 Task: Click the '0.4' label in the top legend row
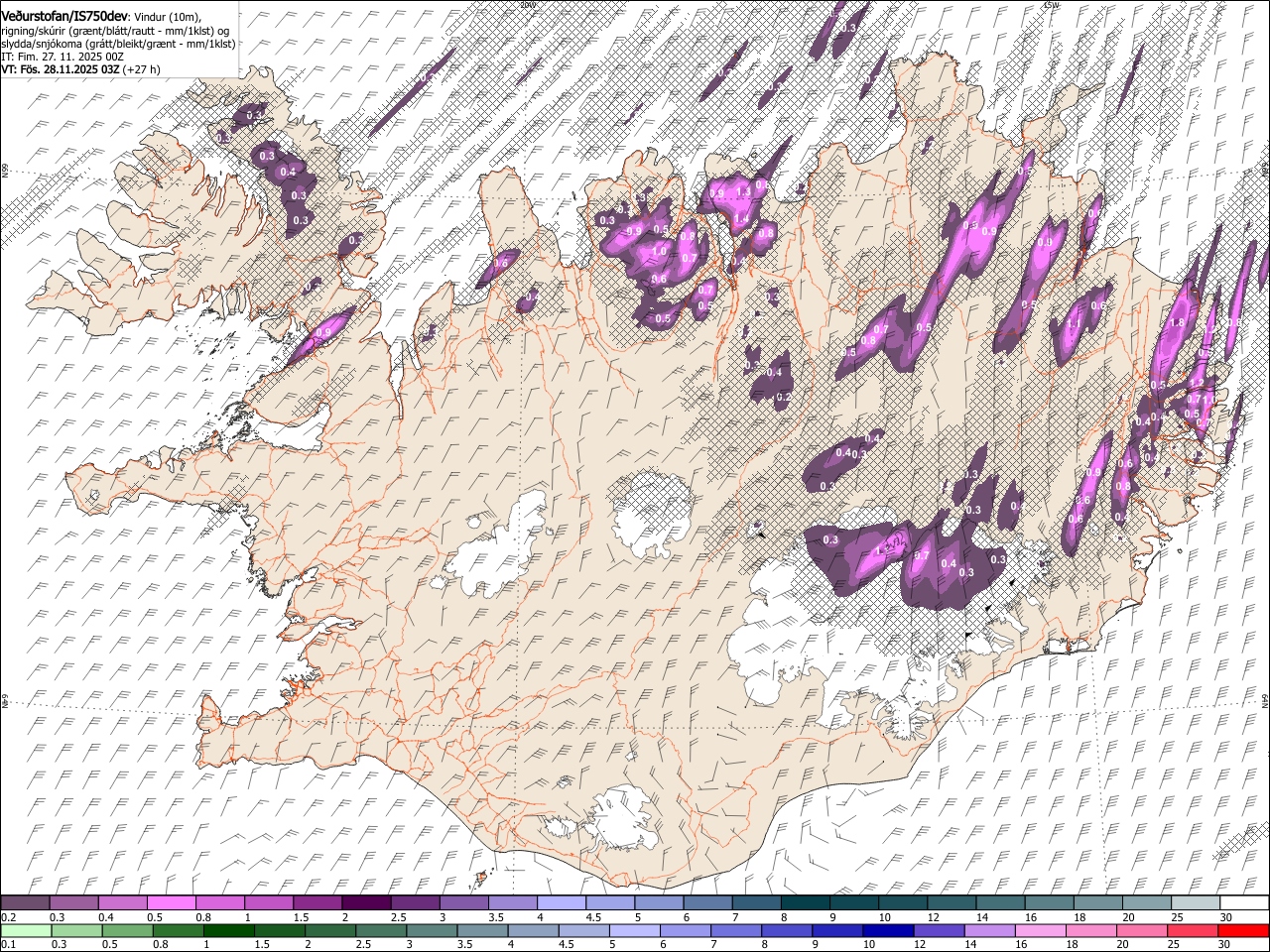pyautogui.click(x=106, y=917)
